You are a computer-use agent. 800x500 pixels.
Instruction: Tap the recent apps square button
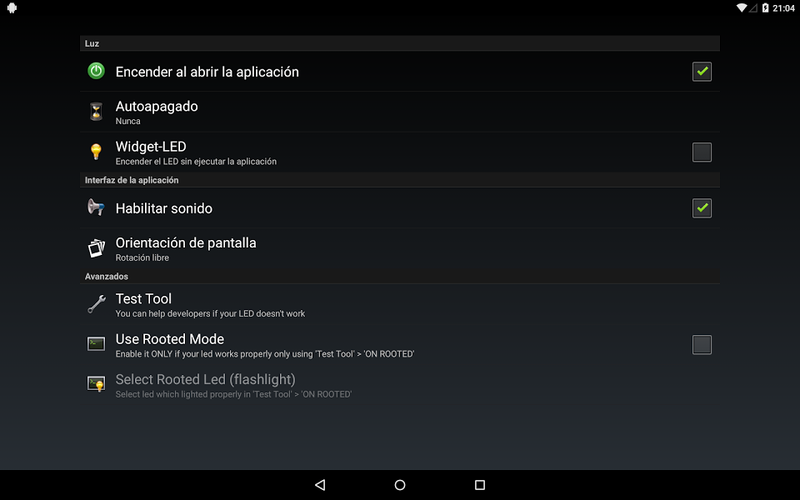[x=480, y=485]
